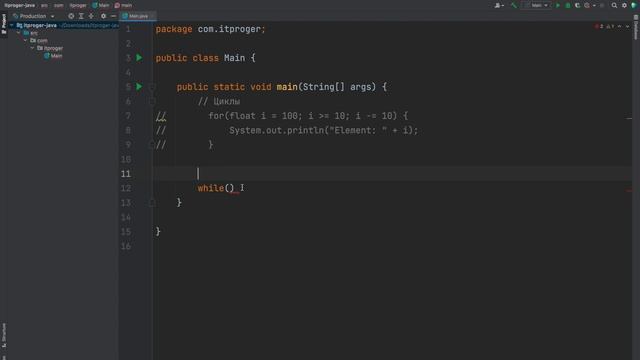
Task: Hide the Project panel with minus icon
Action: pos(113,16)
